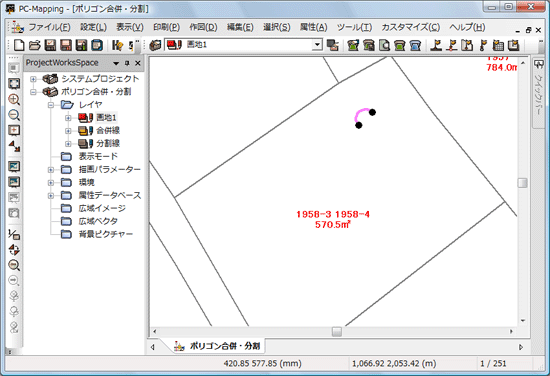Click the lower image display icon in left toolbar
550x376 pixels.
tap(14, 182)
